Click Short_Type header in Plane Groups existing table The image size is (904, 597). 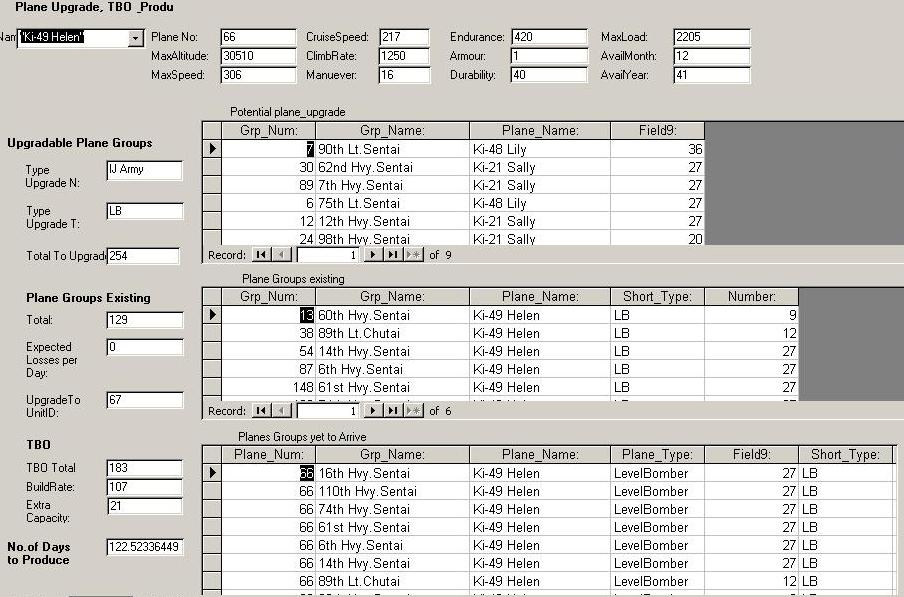point(657,297)
